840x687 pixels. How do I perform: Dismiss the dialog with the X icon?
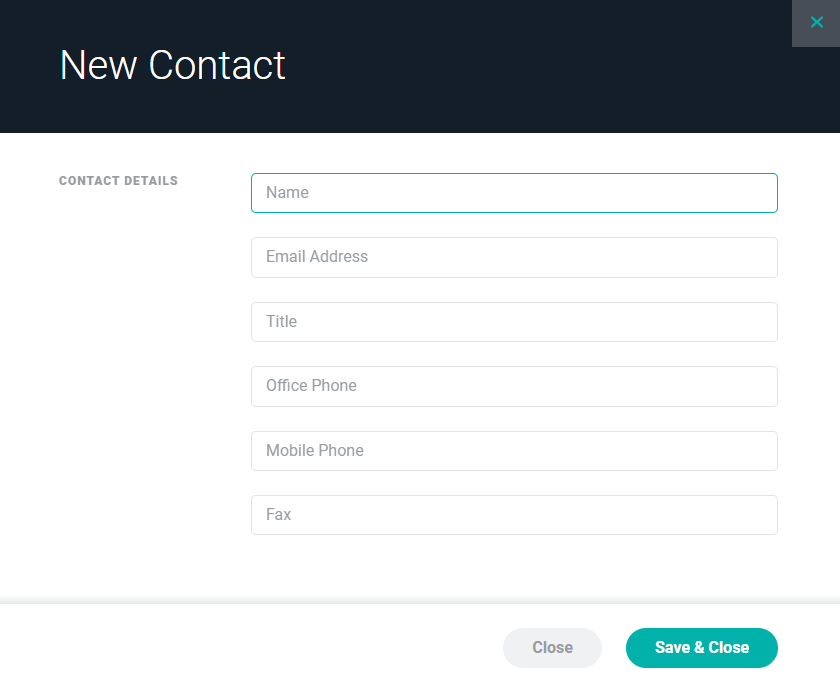pos(816,23)
